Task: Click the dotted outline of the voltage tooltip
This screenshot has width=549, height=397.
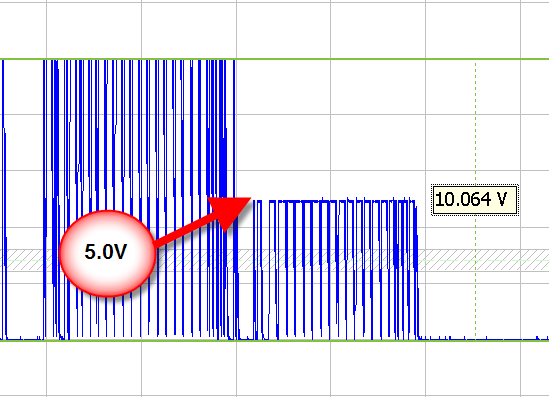Action: (475, 185)
